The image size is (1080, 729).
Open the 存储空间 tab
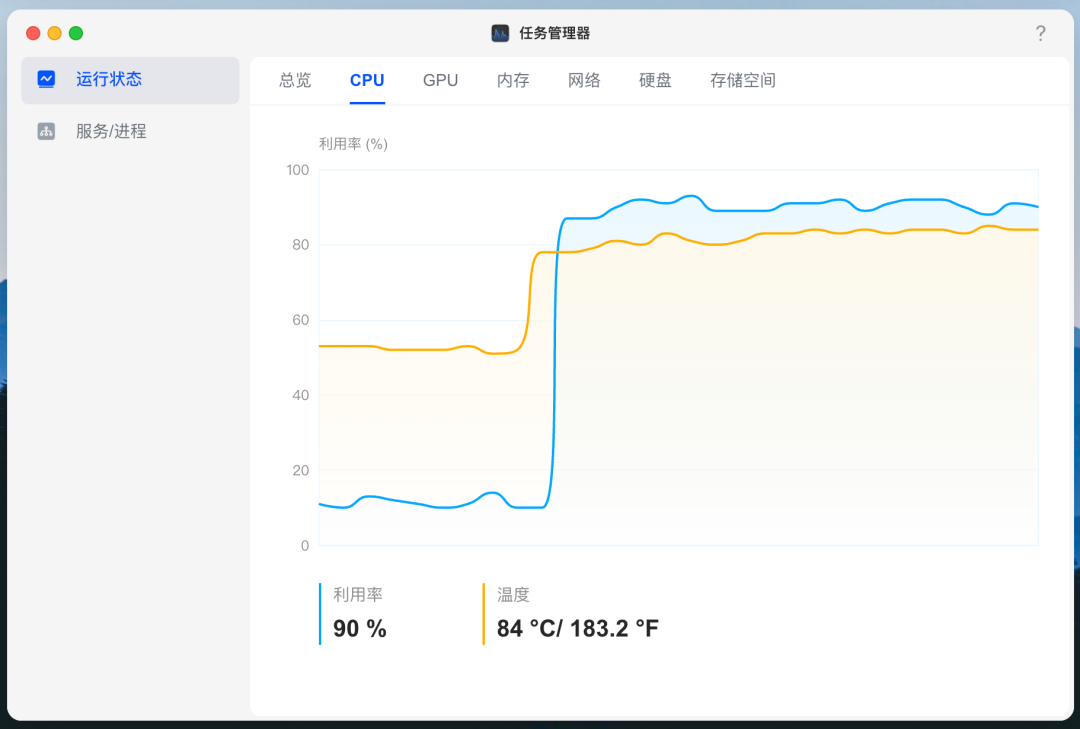coord(742,81)
